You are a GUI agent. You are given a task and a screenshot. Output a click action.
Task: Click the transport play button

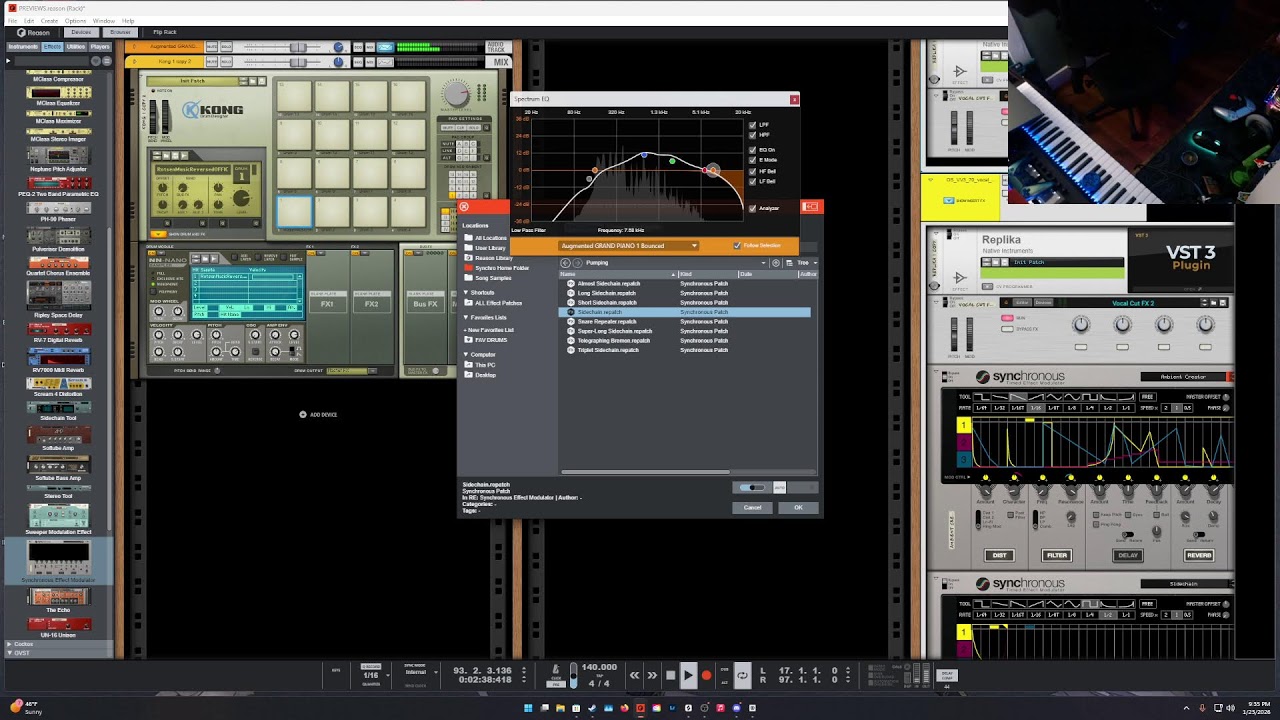click(x=688, y=675)
